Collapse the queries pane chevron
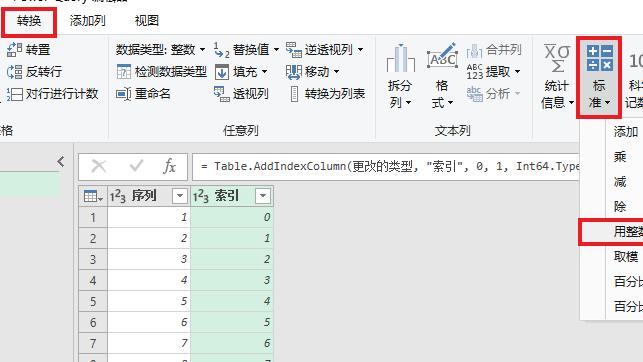 pyautogui.click(x=61, y=162)
